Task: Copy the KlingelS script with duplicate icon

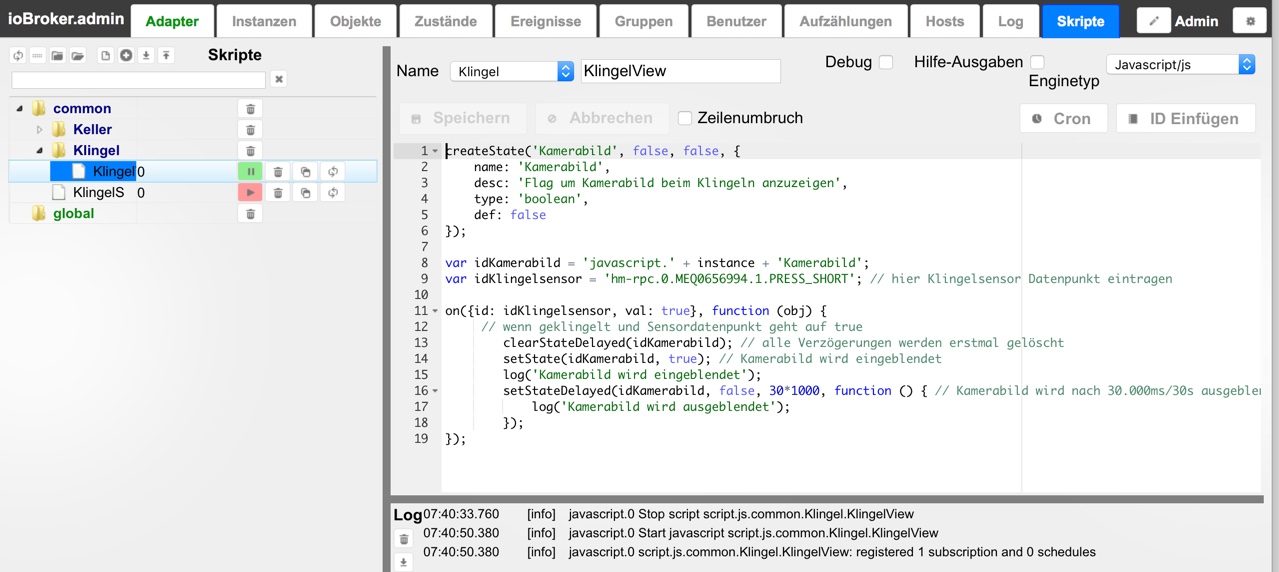Action: [x=306, y=193]
